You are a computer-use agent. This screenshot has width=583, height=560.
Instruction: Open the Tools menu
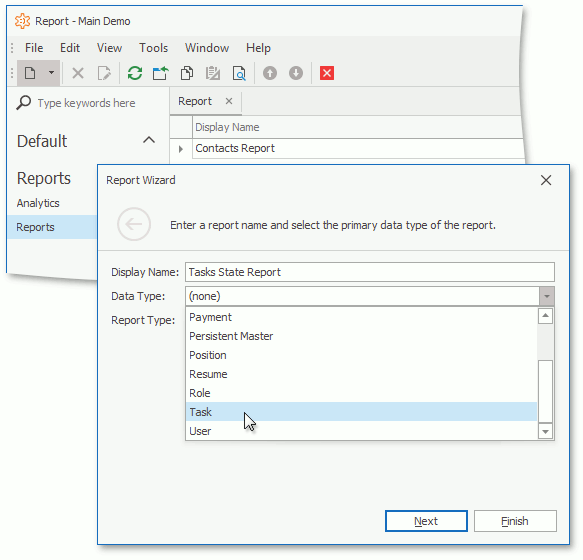pyautogui.click(x=154, y=48)
